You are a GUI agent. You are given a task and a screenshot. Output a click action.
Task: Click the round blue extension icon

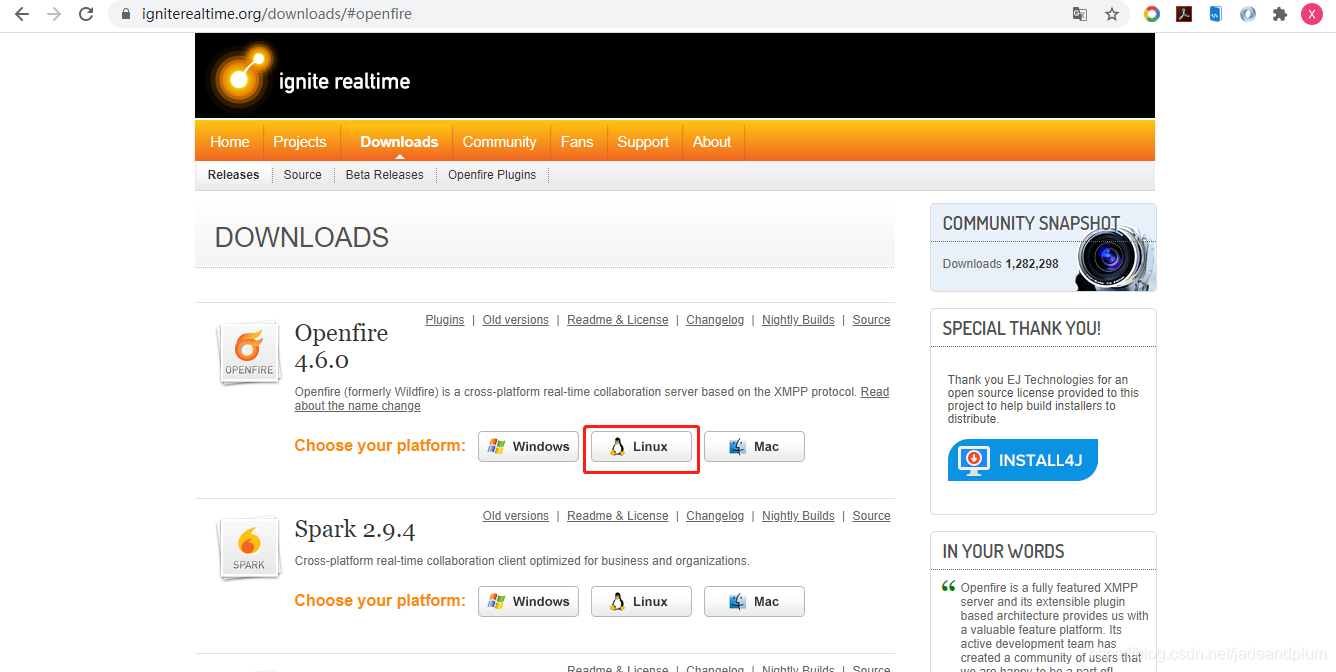tap(1248, 14)
